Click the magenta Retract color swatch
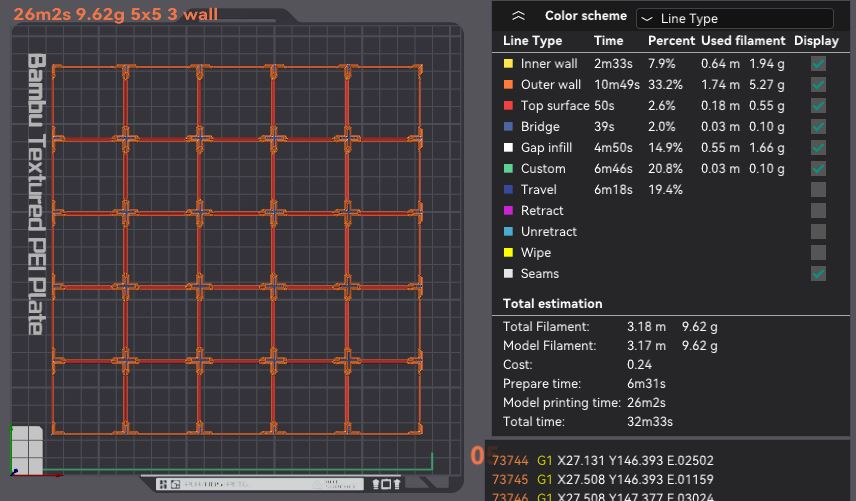 pyautogui.click(x=508, y=211)
